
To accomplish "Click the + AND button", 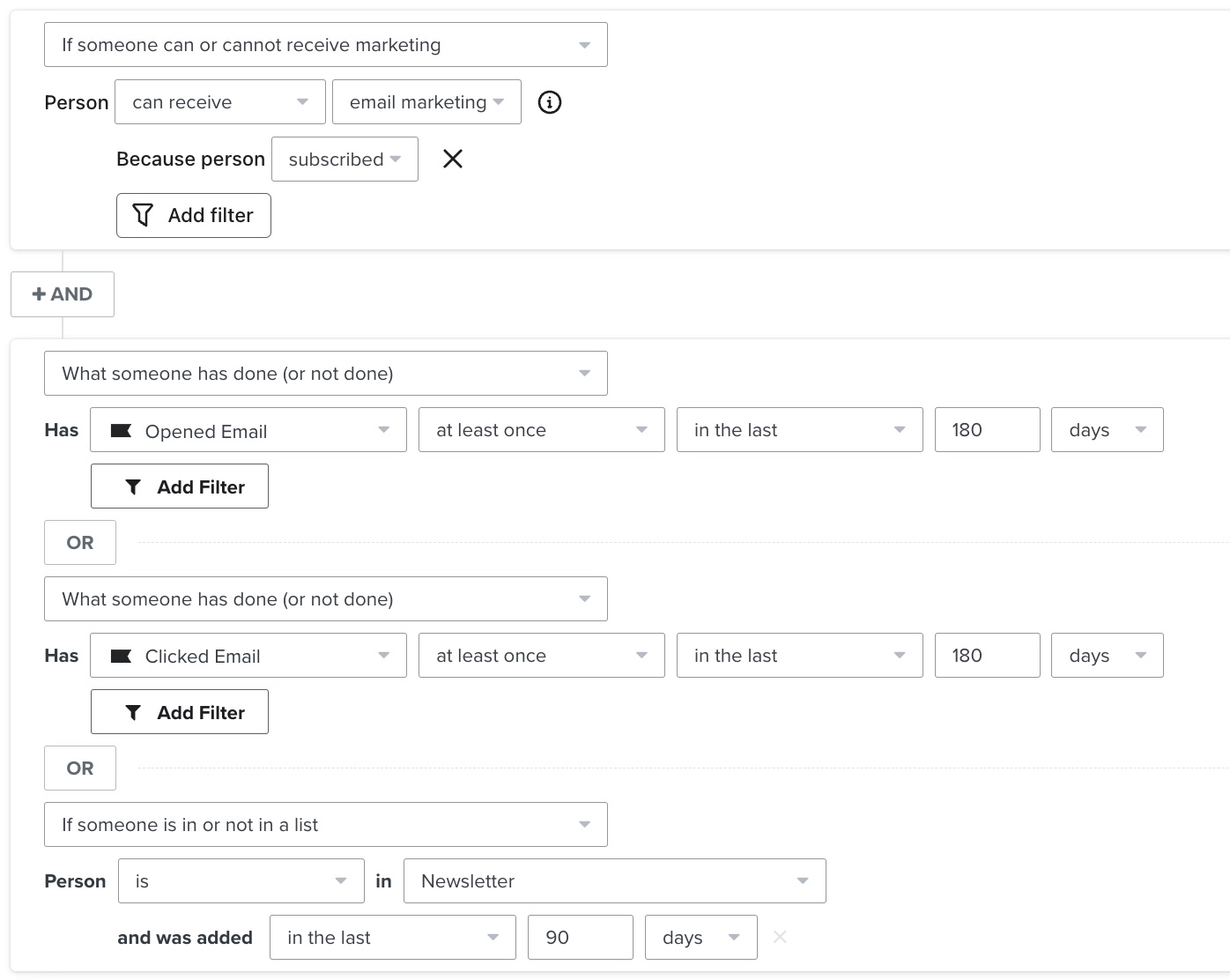I will [63, 294].
